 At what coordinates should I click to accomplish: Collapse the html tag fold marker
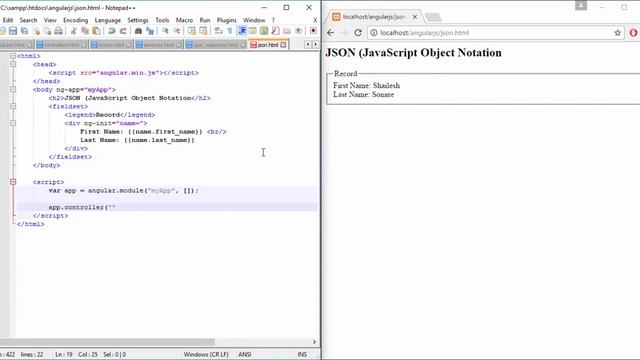click(x=13, y=56)
